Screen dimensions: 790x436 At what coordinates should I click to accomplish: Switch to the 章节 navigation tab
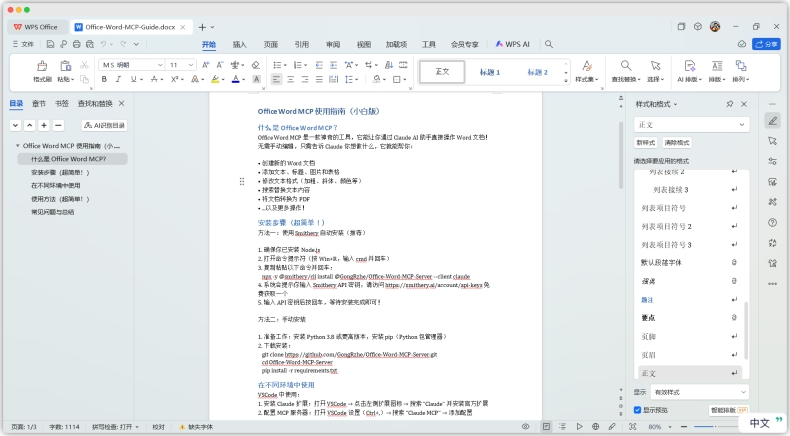point(39,103)
